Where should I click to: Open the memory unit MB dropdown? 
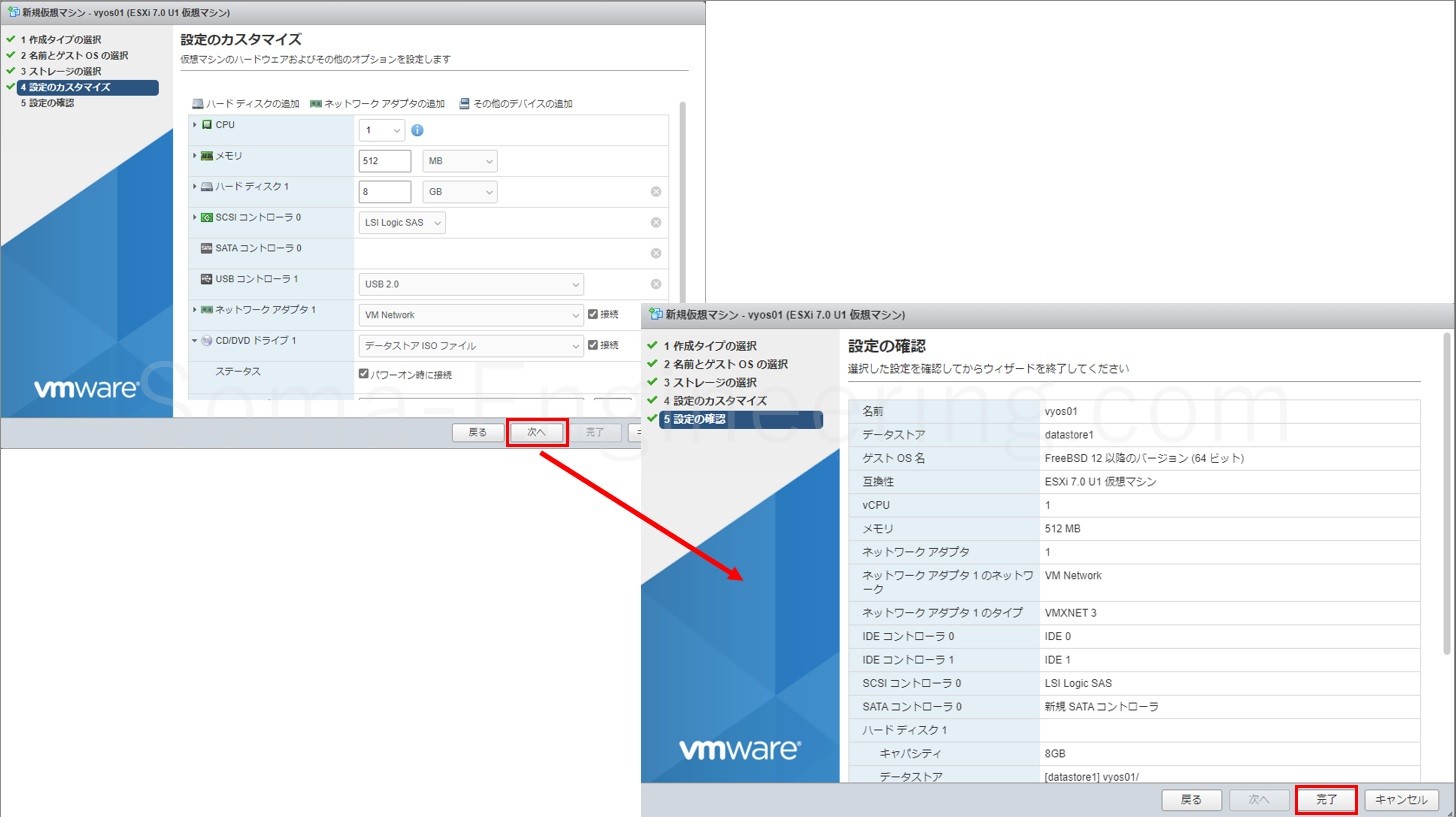click(x=460, y=161)
